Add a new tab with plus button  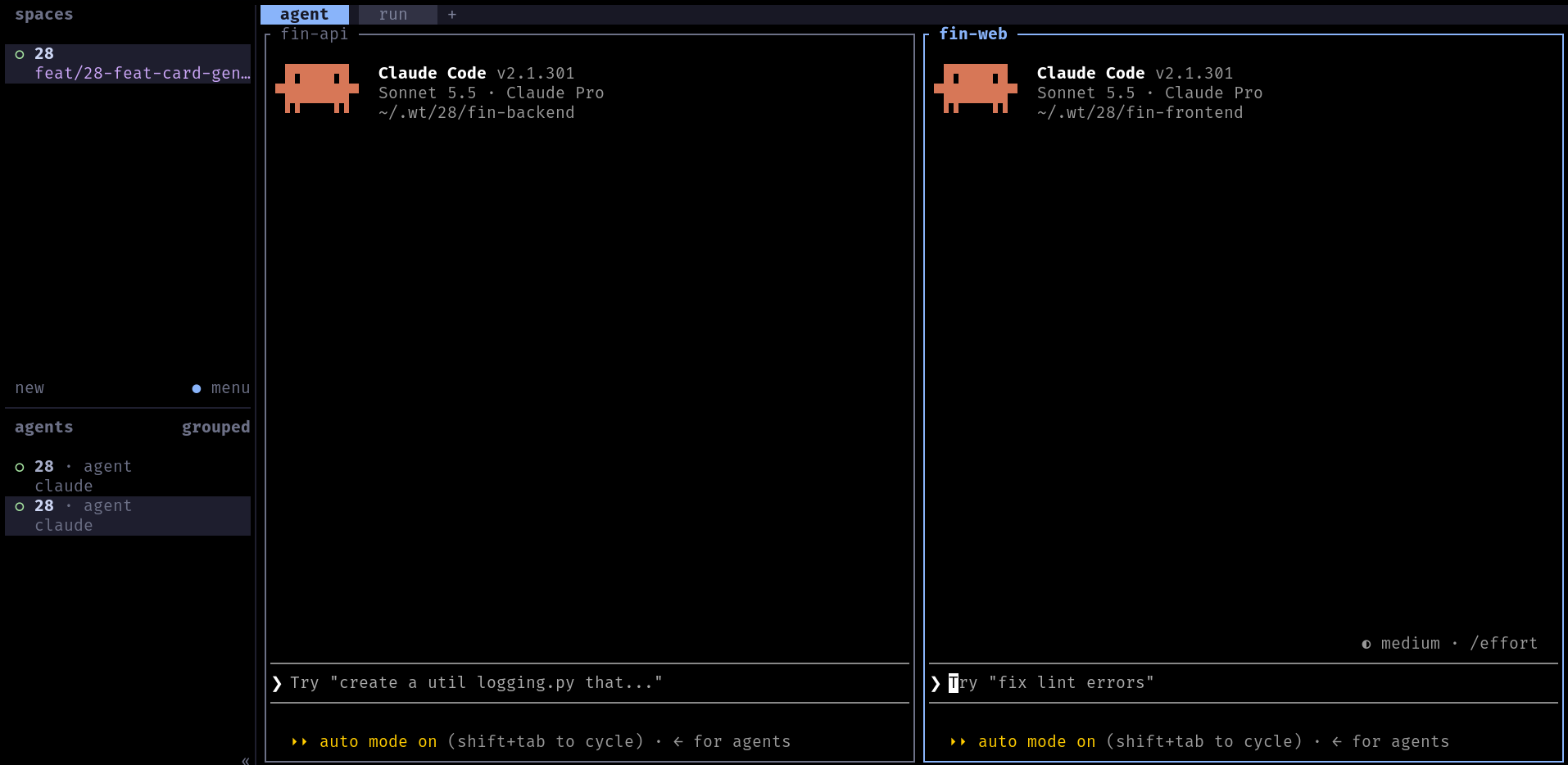tap(452, 14)
